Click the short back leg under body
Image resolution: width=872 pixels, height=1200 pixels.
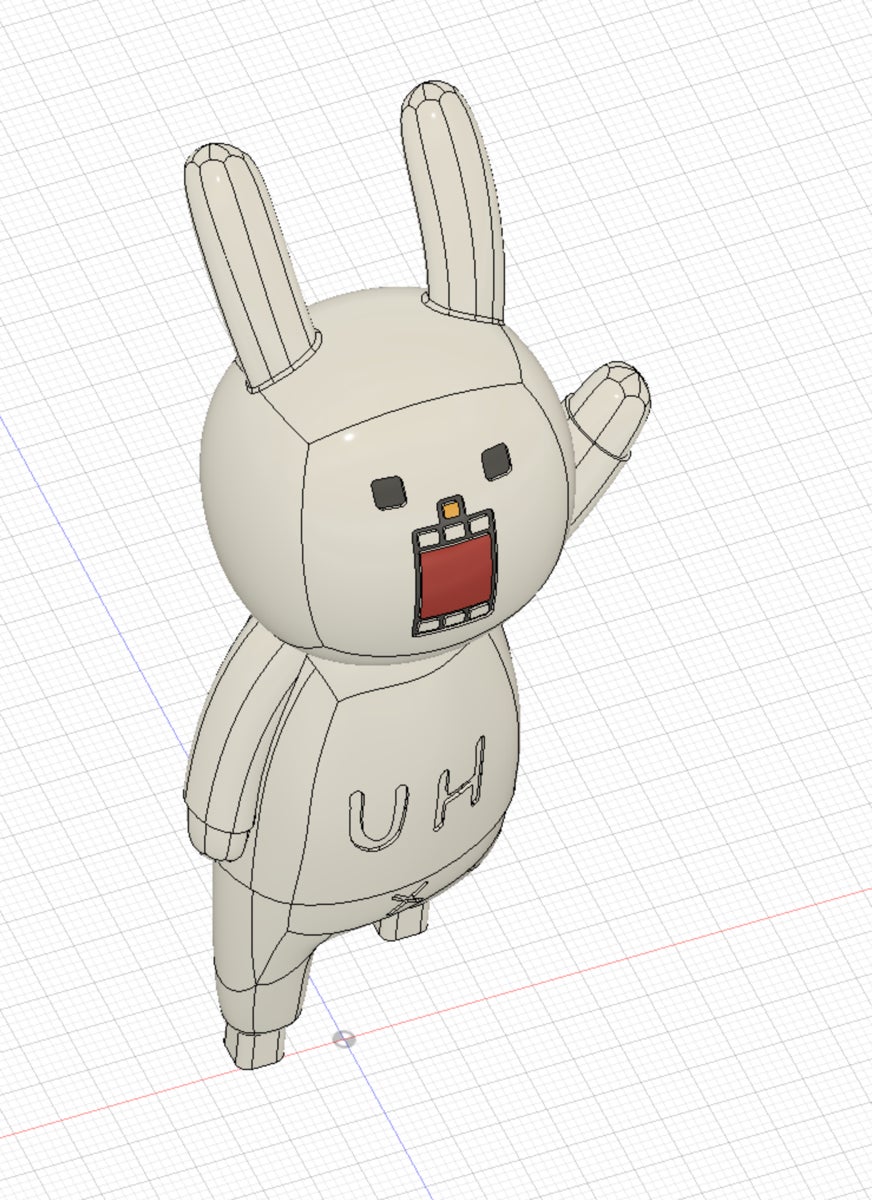pyautogui.click(x=403, y=924)
